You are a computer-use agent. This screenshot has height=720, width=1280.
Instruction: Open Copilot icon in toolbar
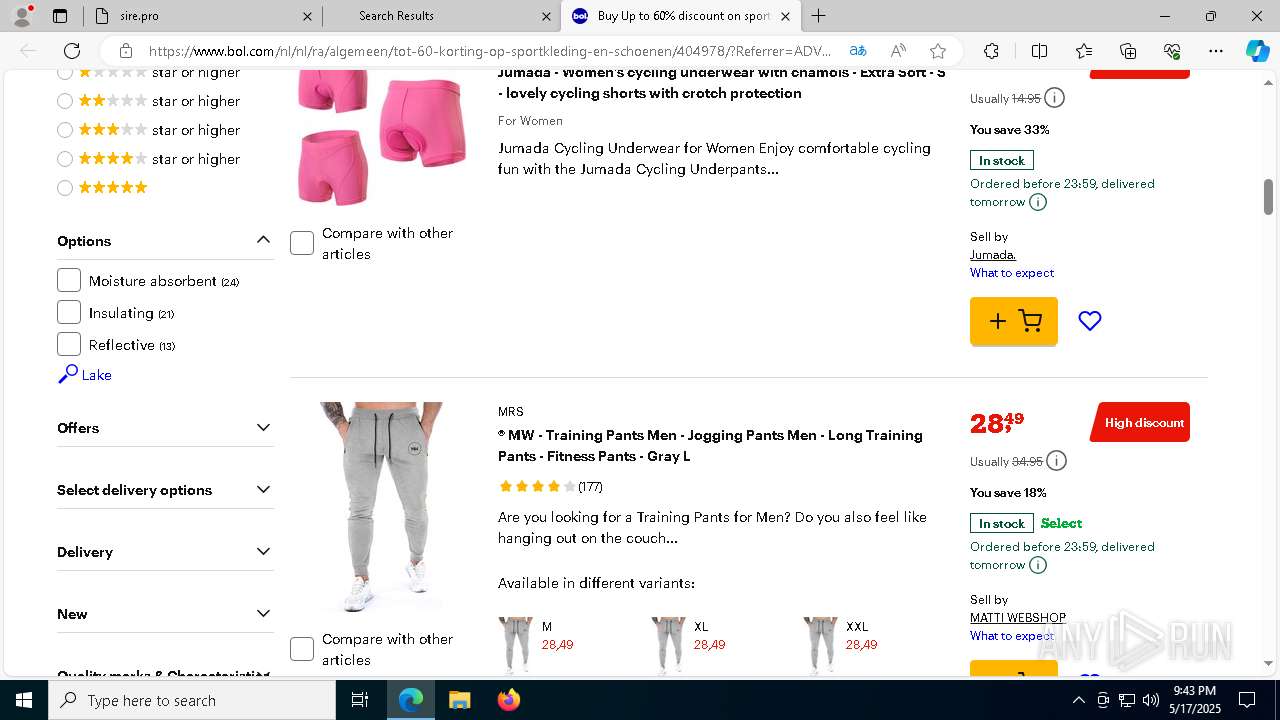pos(1257,51)
